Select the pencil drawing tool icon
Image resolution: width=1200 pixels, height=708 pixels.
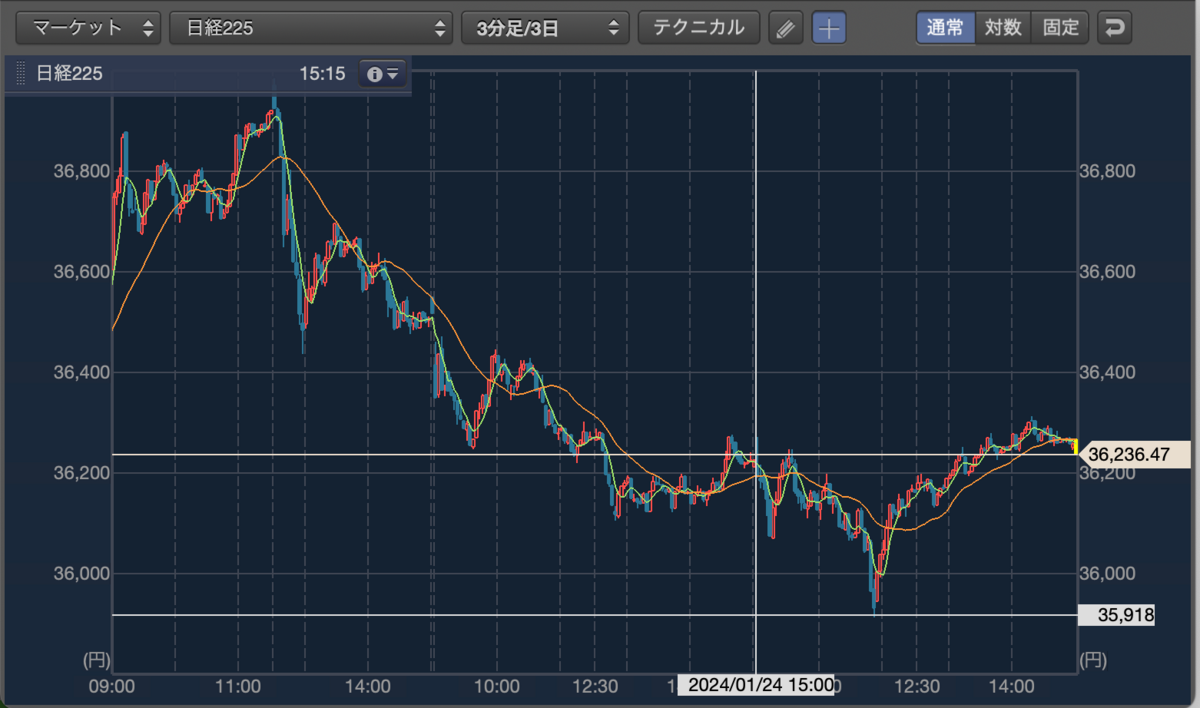786,28
